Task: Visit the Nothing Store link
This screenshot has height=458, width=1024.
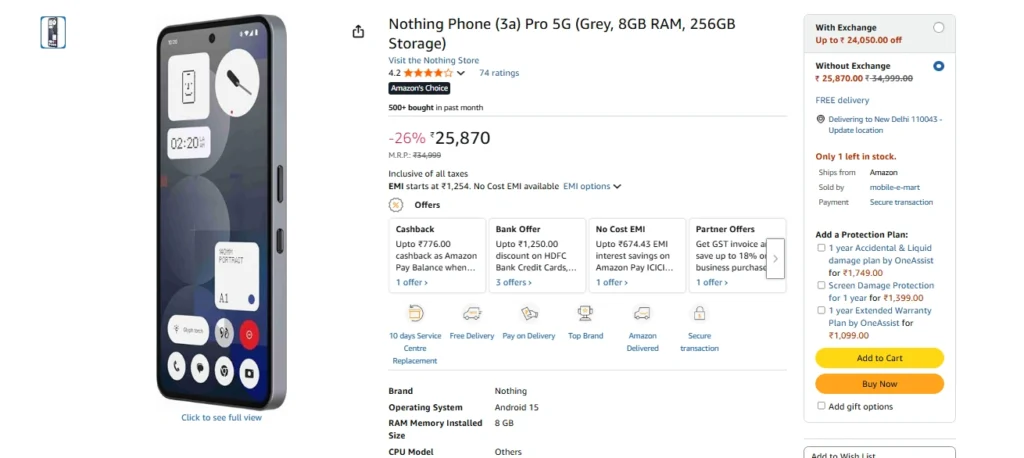Action: 434,60
